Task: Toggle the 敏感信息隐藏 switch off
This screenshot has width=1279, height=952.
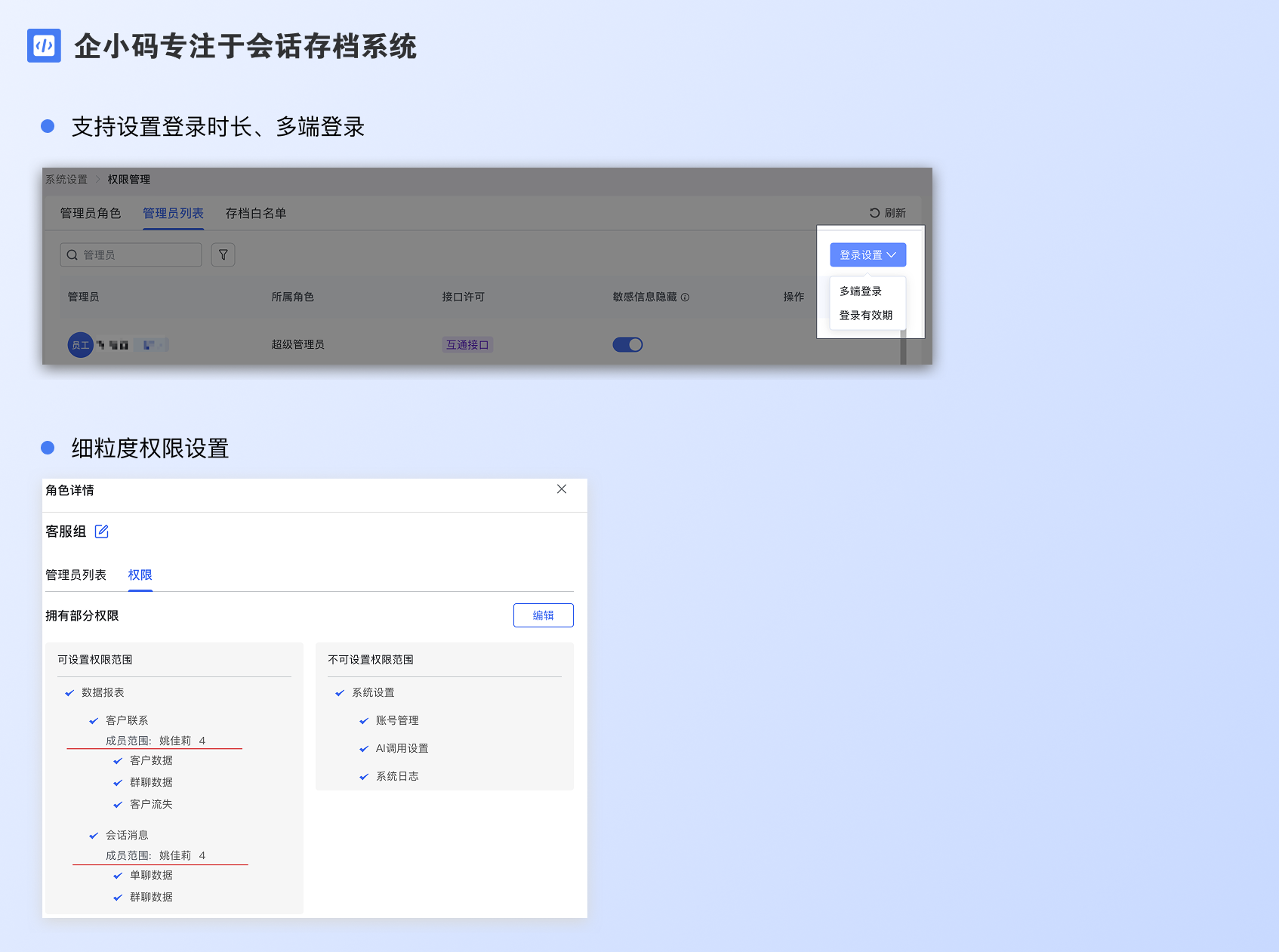Action: coord(627,345)
